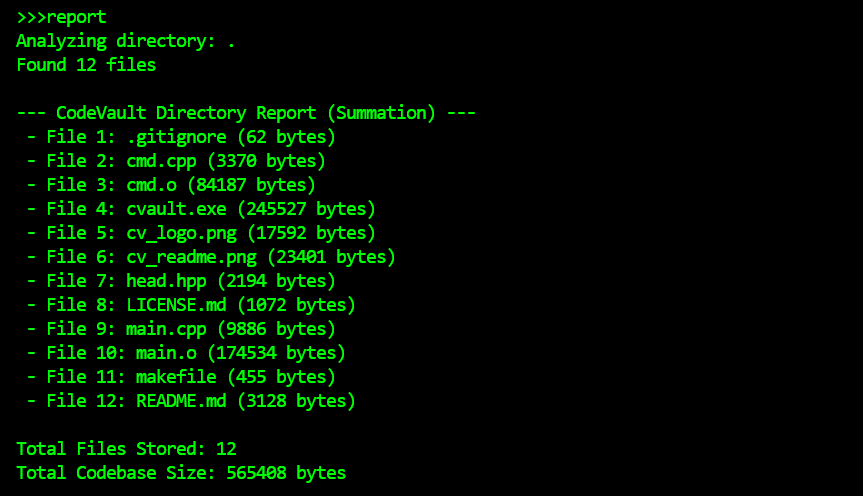Select the cmd.cpp file line
Image resolution: width=863 pixels, height=496 pixels.
[x=176, y=161]
